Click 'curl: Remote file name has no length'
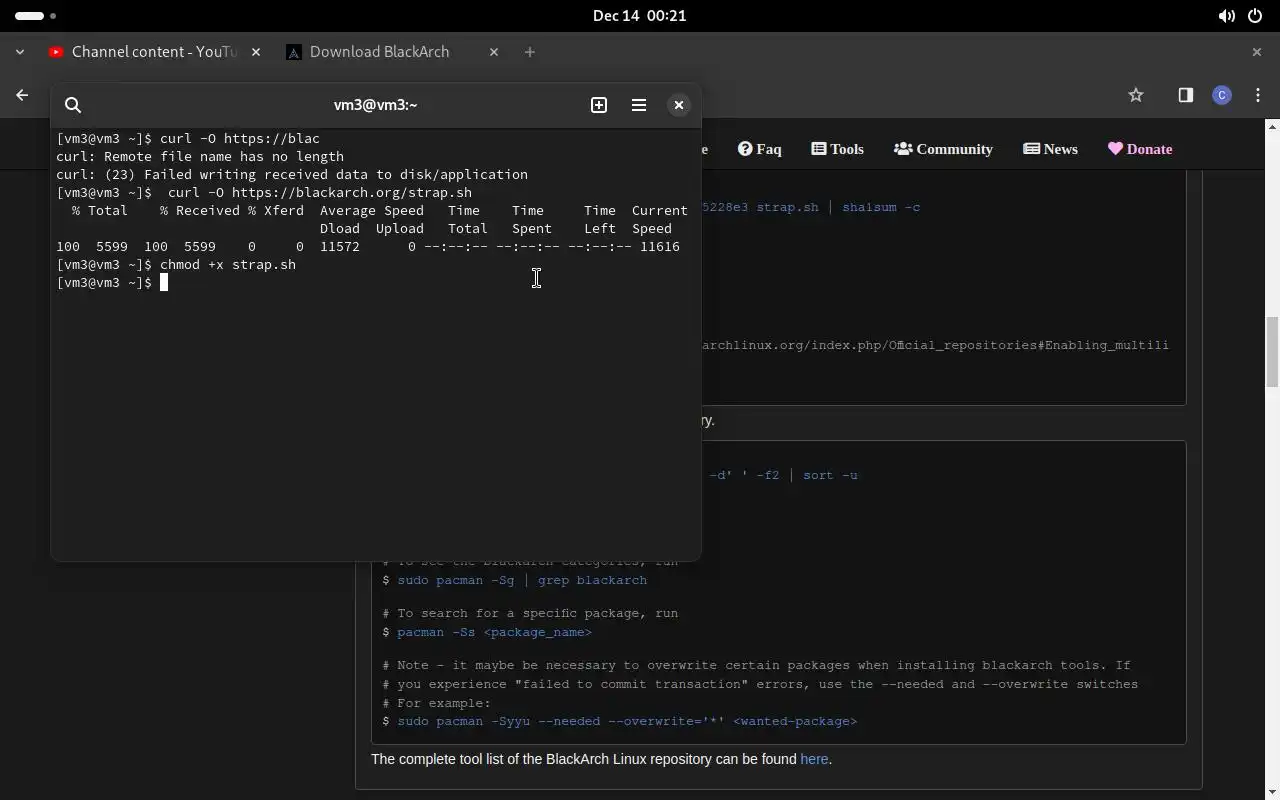 [200, 157]
